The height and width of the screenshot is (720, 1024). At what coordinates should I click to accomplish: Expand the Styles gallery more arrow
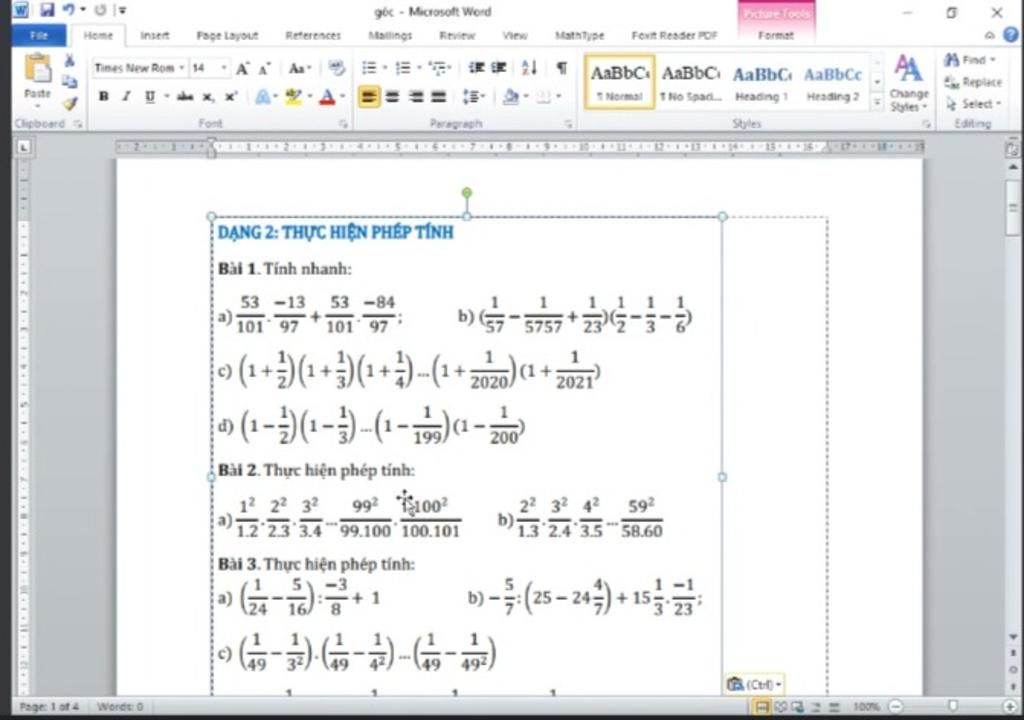[877, 103]
